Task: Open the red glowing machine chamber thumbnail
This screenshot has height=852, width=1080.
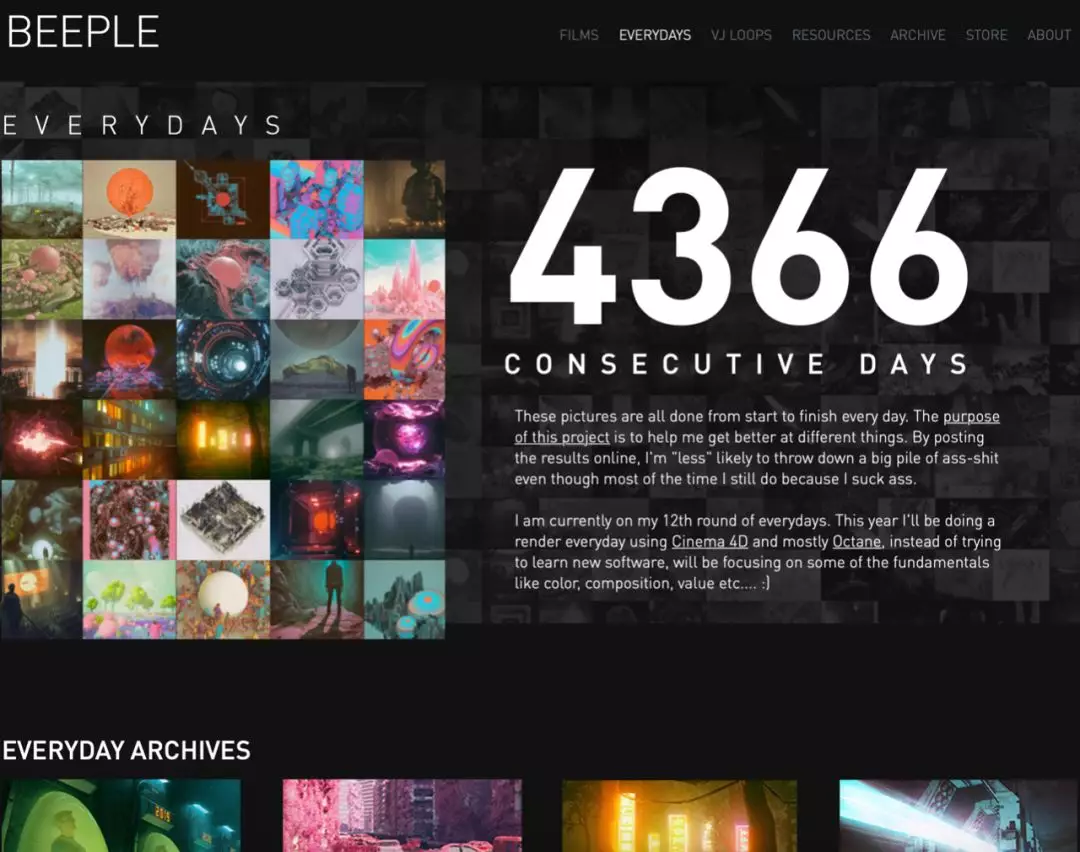Action: [317, 520]
